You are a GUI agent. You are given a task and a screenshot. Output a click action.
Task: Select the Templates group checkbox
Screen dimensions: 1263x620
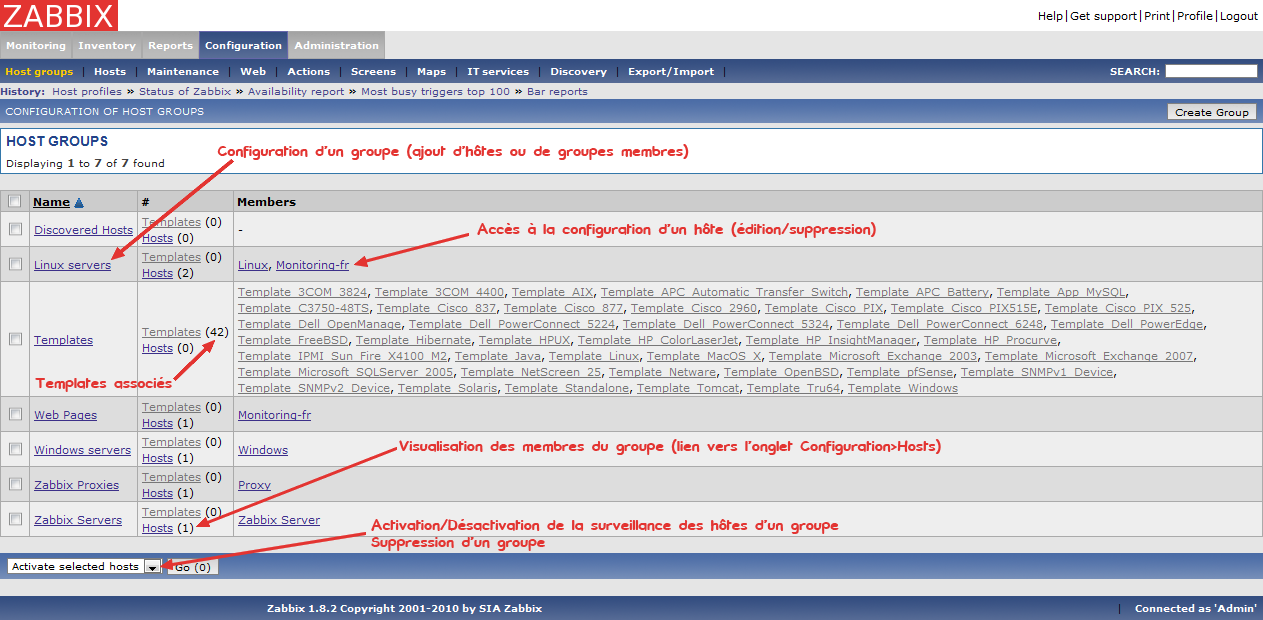click(x=15, y=339)
